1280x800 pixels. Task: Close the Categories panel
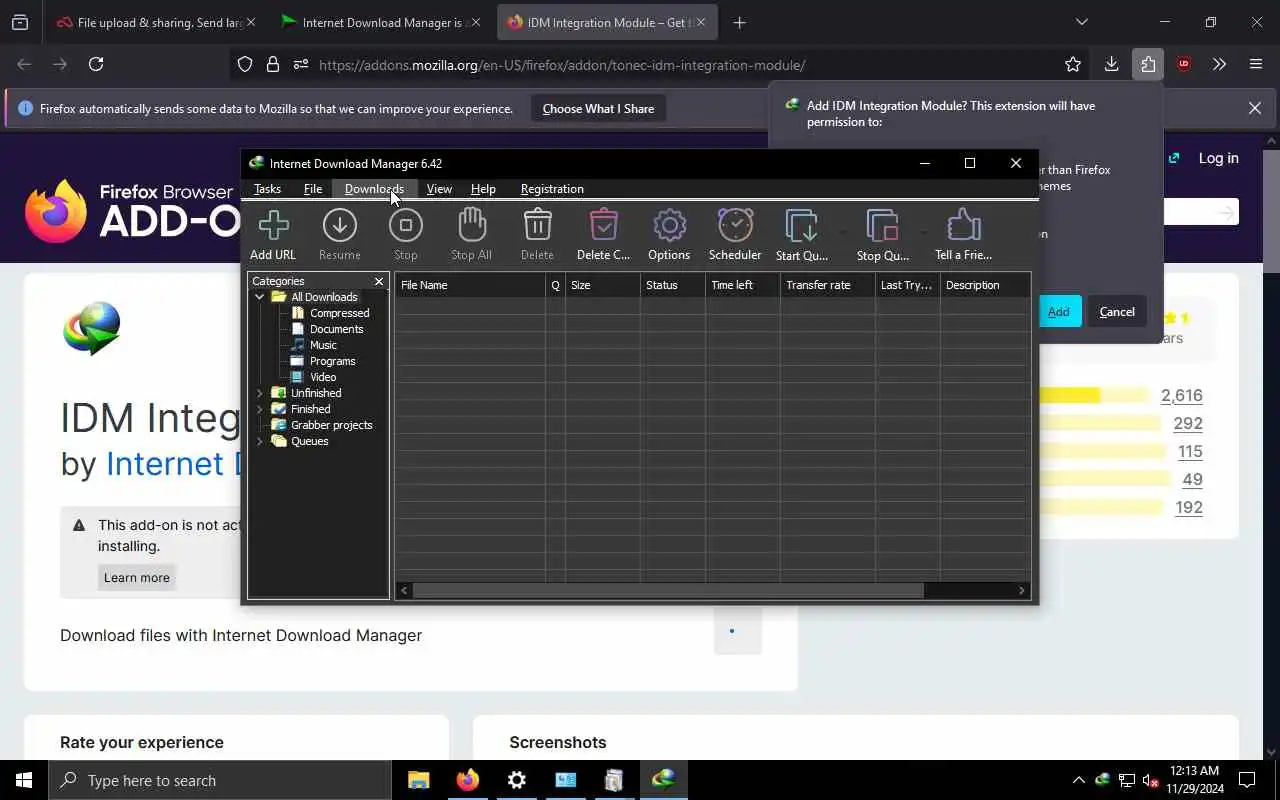(x=379, y=281)
